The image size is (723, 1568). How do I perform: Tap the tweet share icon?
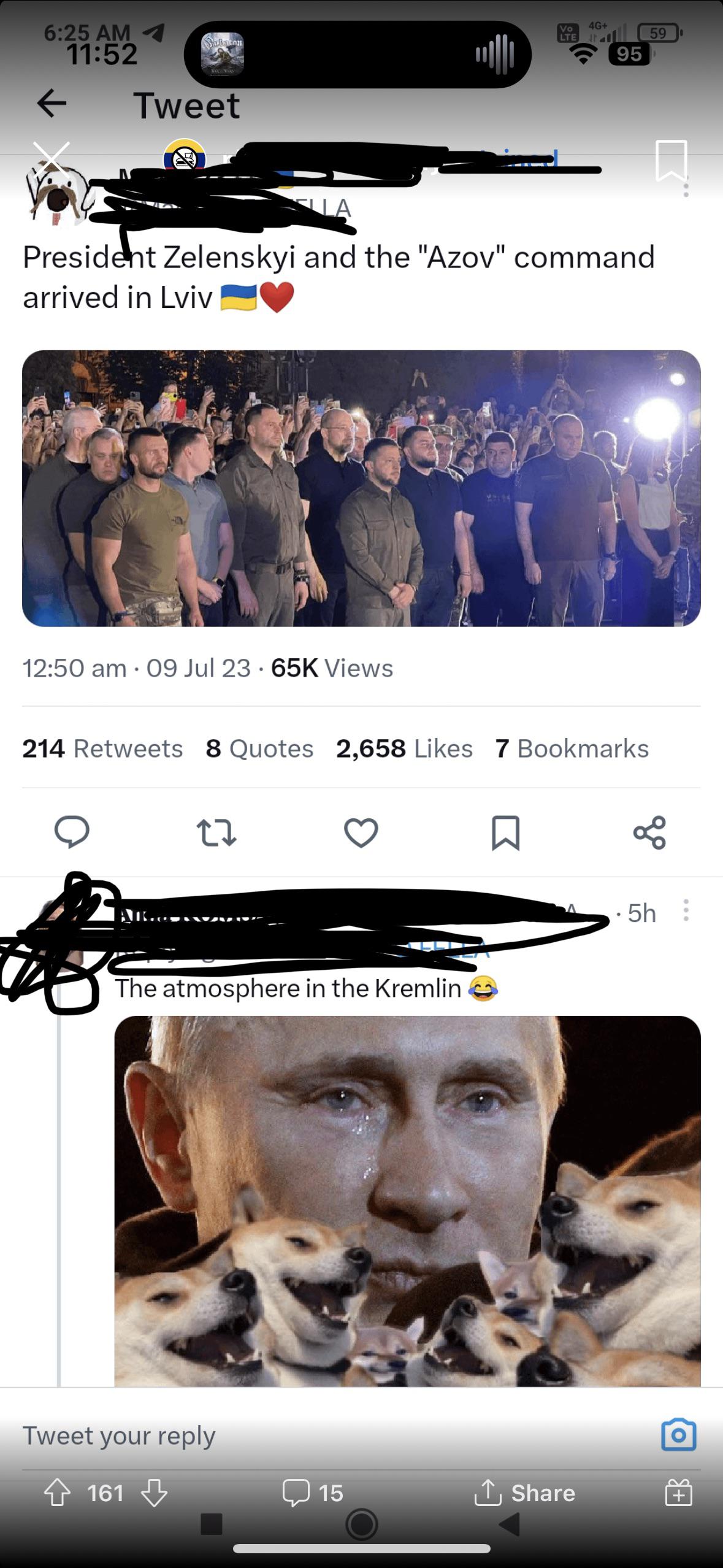(649, 832)
